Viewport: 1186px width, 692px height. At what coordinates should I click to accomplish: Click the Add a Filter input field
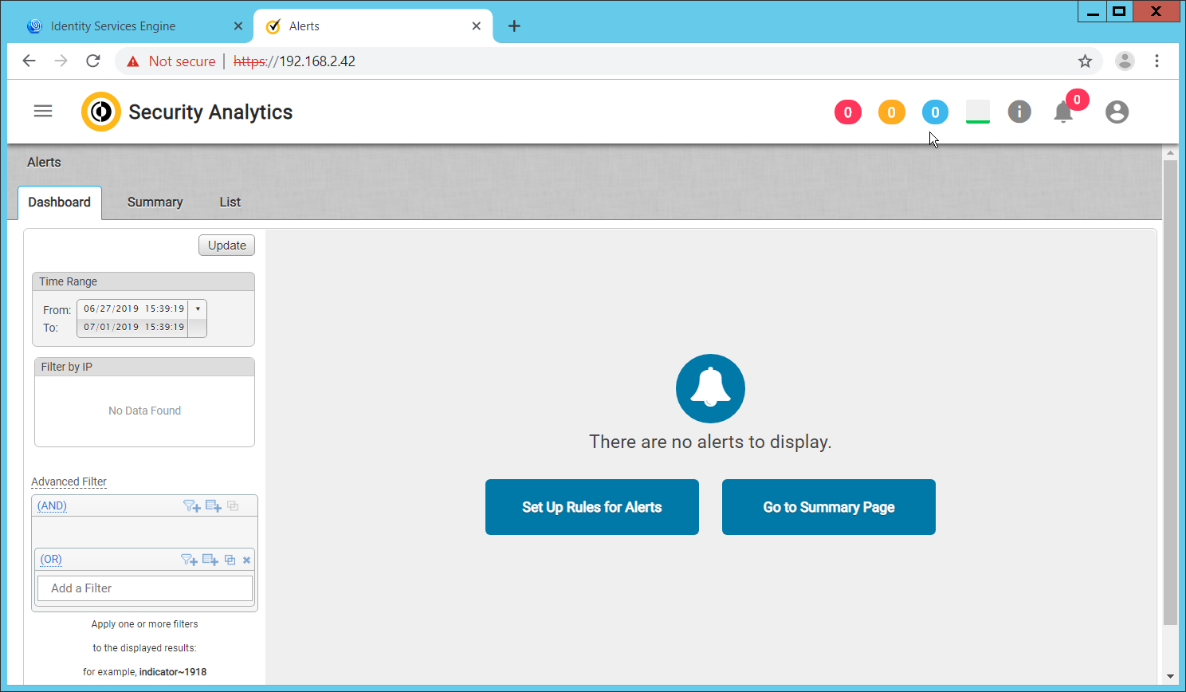pyautogui.click(x=145, y=588)
